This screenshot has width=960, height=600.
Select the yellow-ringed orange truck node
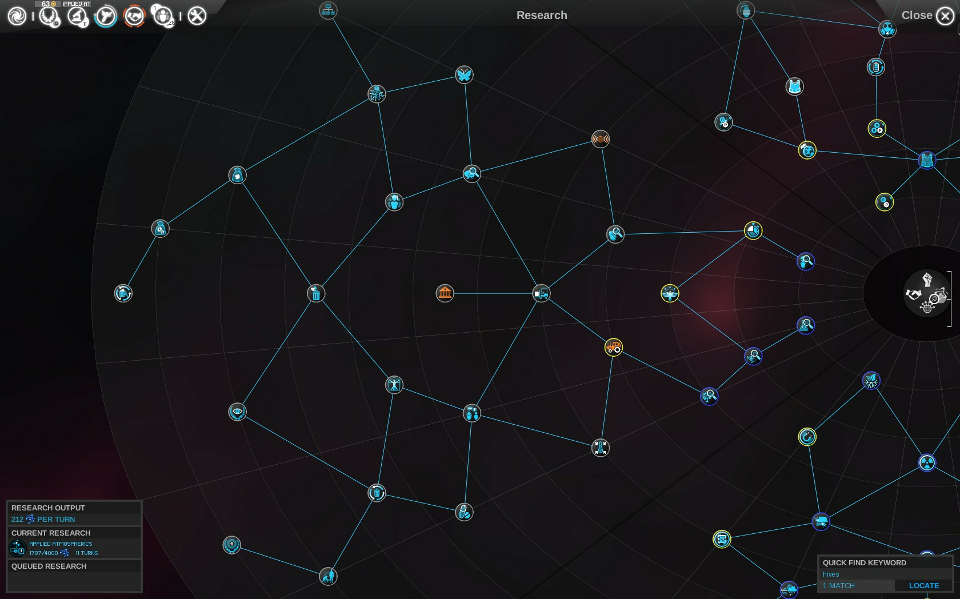click(613, 347)
